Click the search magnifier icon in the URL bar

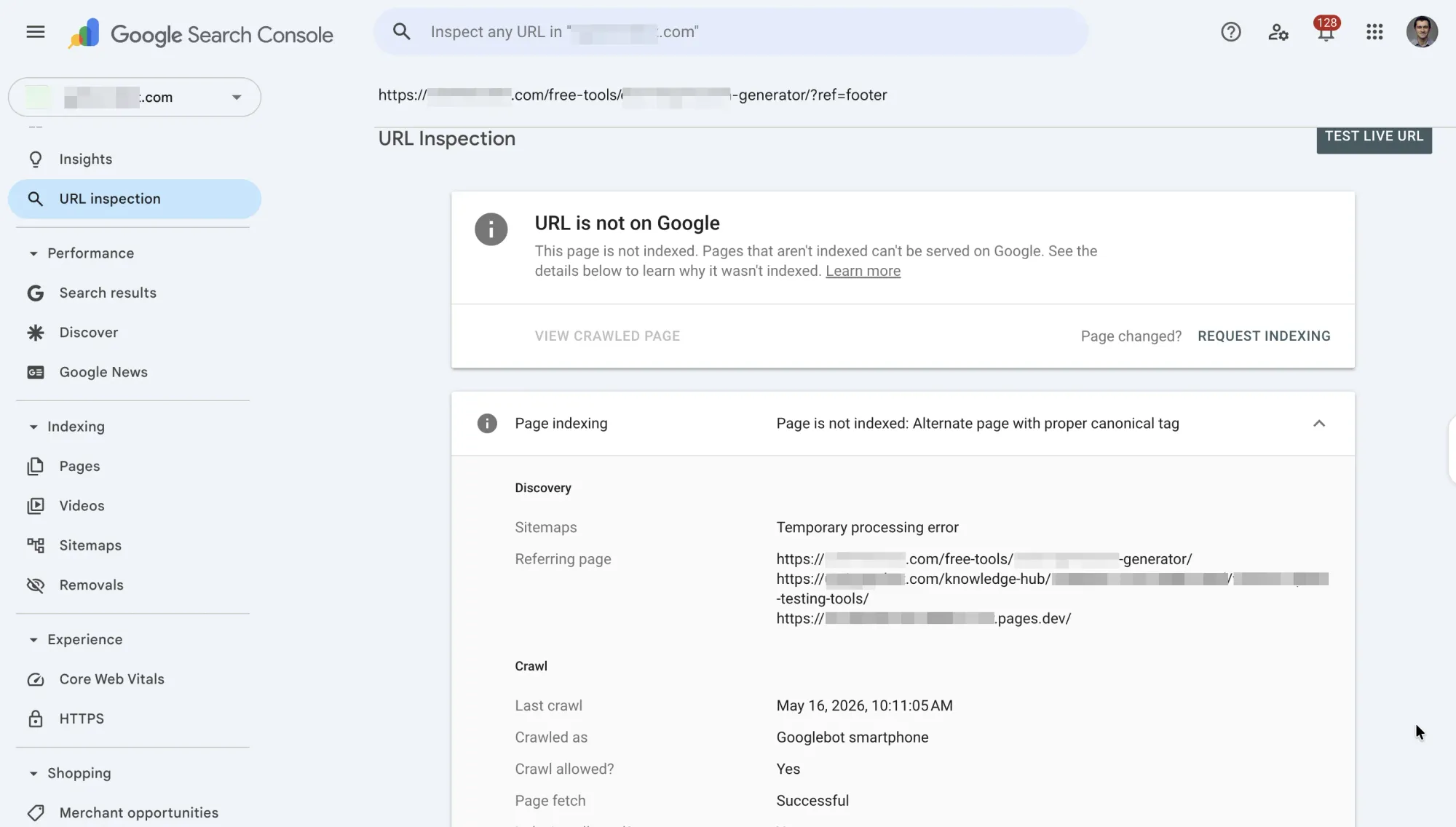pyautogui.click(x=401, y=32)
